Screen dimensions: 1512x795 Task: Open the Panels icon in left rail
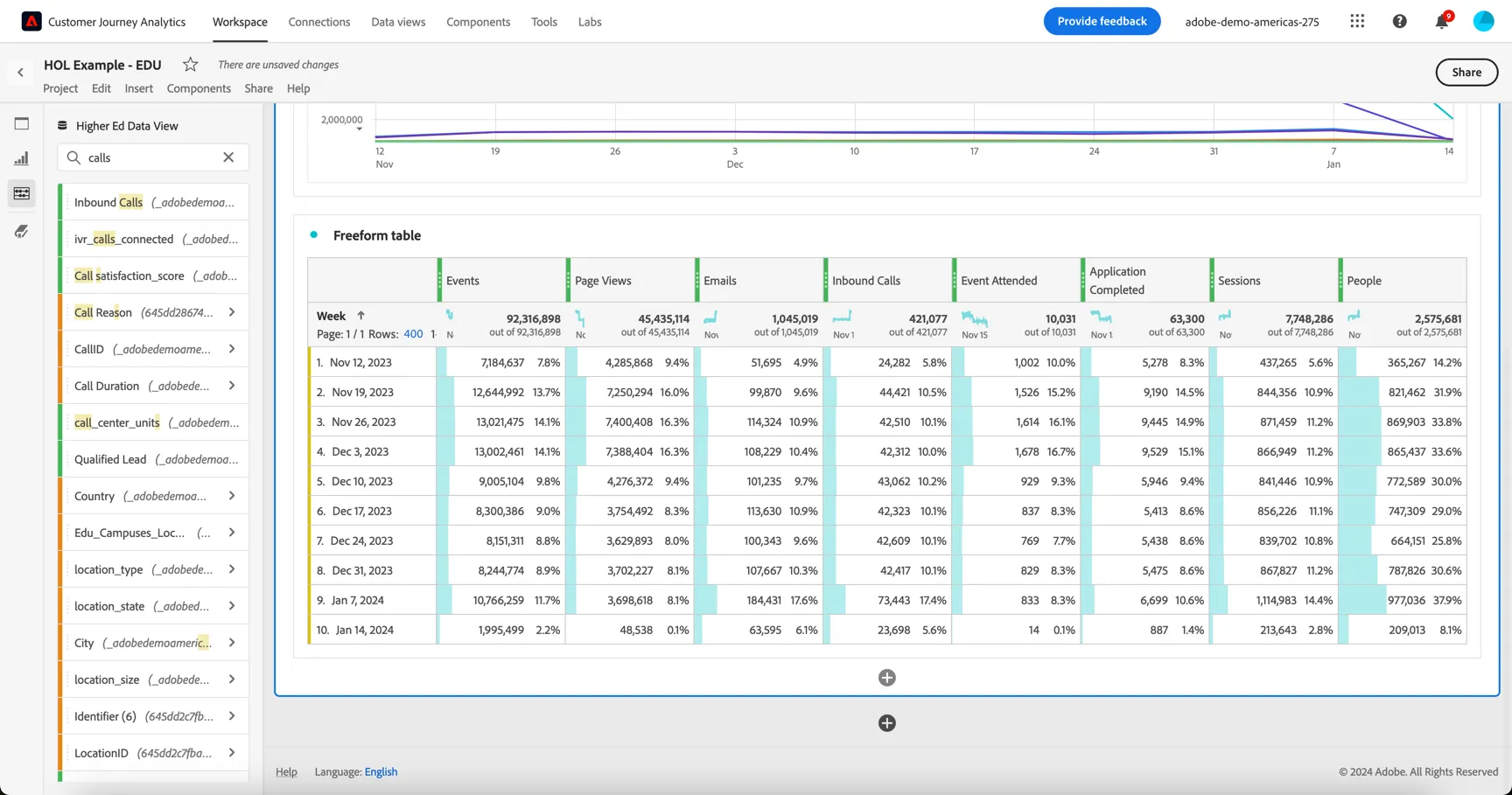(22, 123)
